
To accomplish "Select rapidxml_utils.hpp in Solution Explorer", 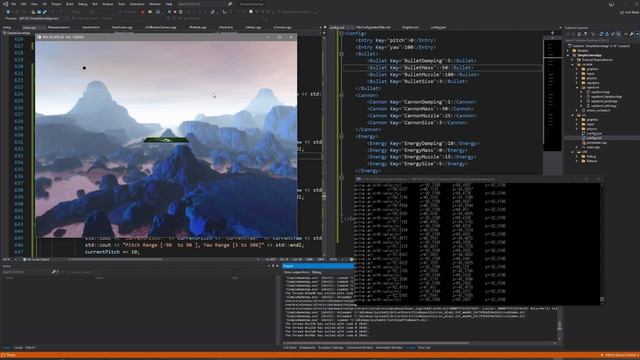I will click(x=603, y=106).
